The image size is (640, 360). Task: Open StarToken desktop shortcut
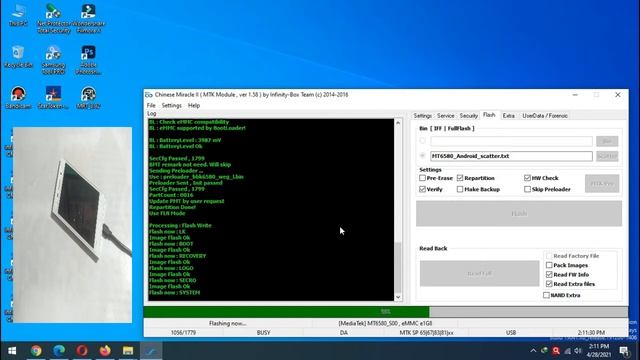point(53,98)
